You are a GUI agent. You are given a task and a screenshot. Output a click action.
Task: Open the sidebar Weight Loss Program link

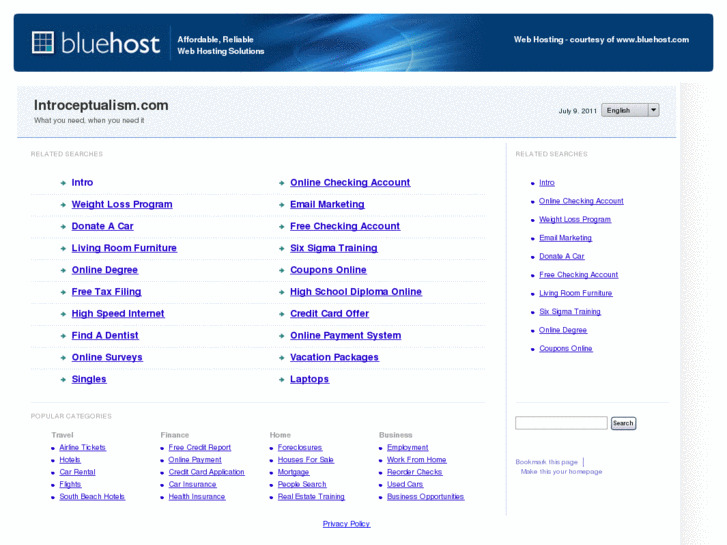[575, 219]
